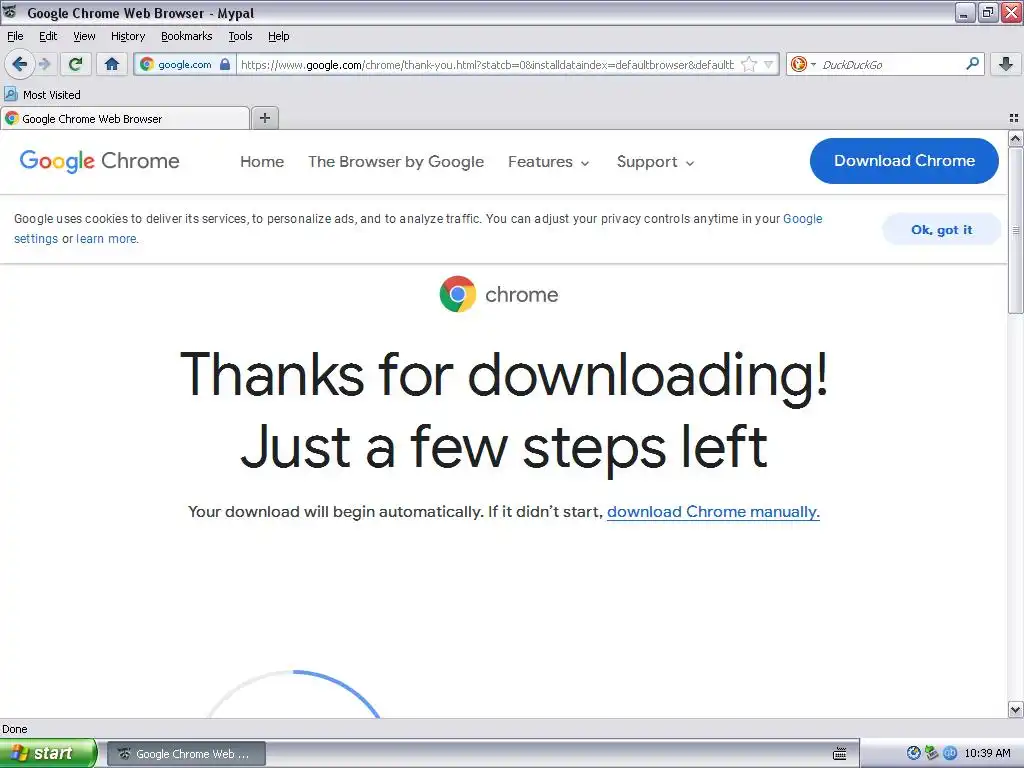Image resolution: width=1024 pixels, height=768 pixels.
Task: Click the address bar URL field
Action: 487,65
